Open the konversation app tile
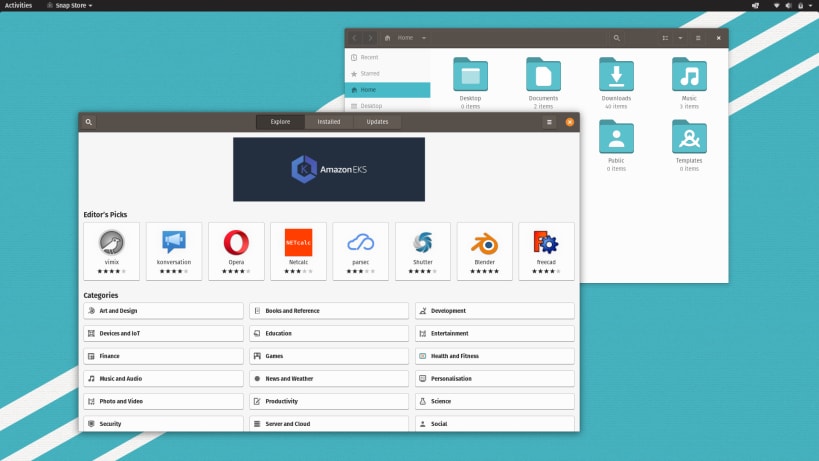The height and width of the screenshot is (461, 819). coord(174,251)
